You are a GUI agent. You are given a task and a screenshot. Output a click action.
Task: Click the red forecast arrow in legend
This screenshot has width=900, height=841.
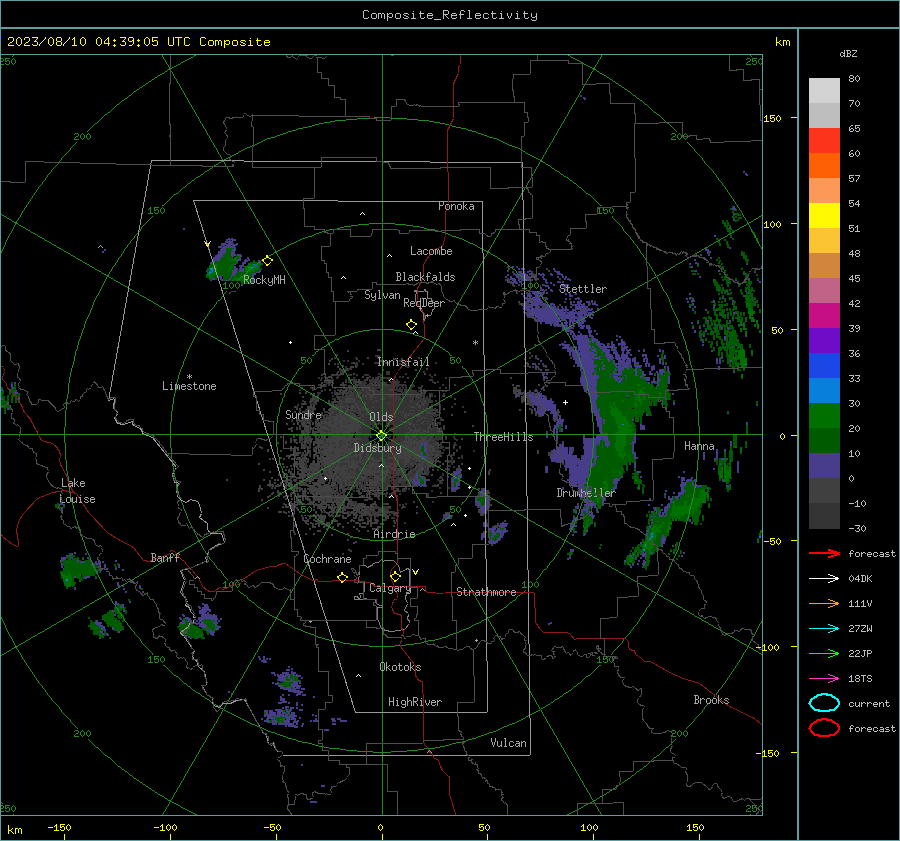[824, 553]
